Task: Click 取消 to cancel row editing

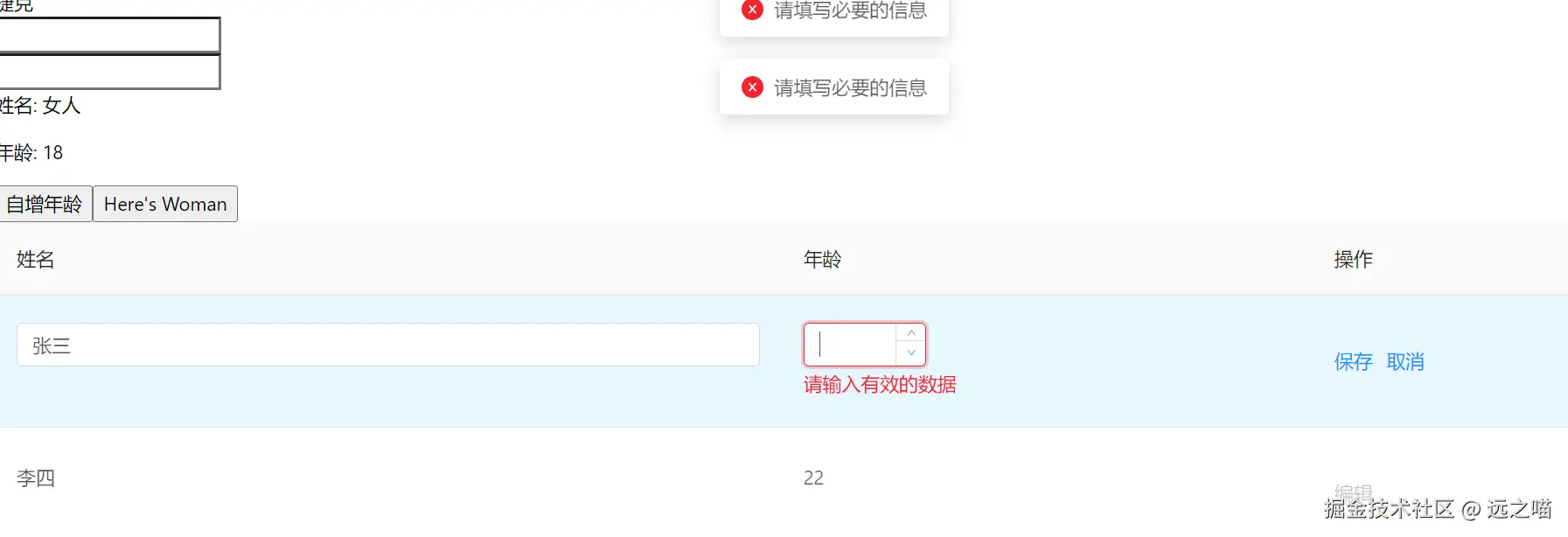Action: click(1405, 362)
